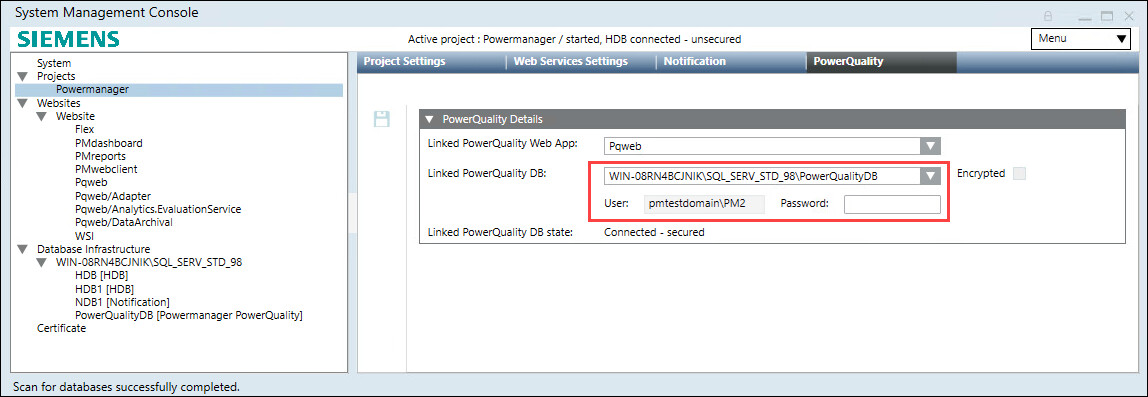The height and width of the screenshot is (397, 1148).
Task: Open the Notification tab
Action: 695,62
